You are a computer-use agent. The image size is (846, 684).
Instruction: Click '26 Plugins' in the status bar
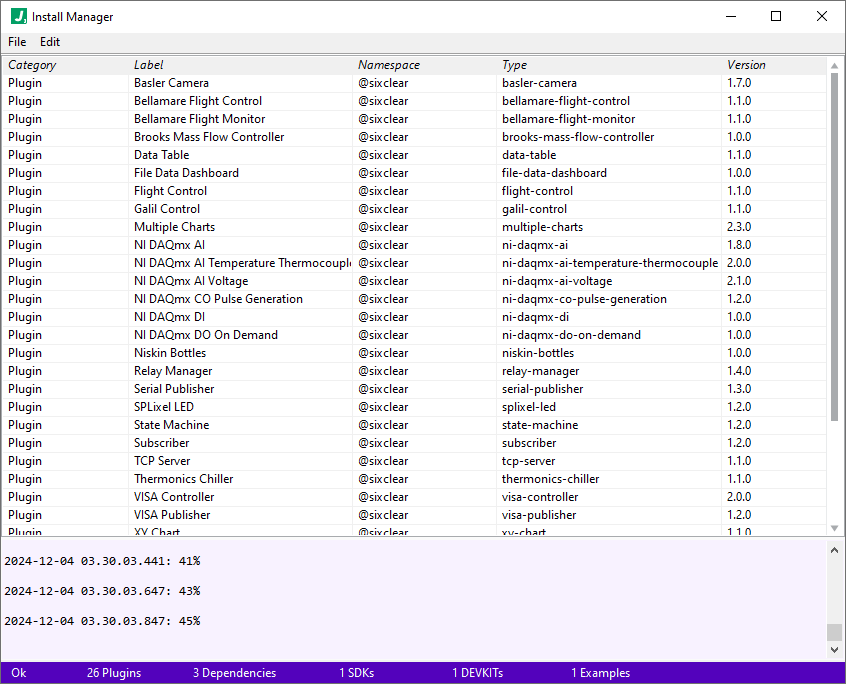pos(113,673)
